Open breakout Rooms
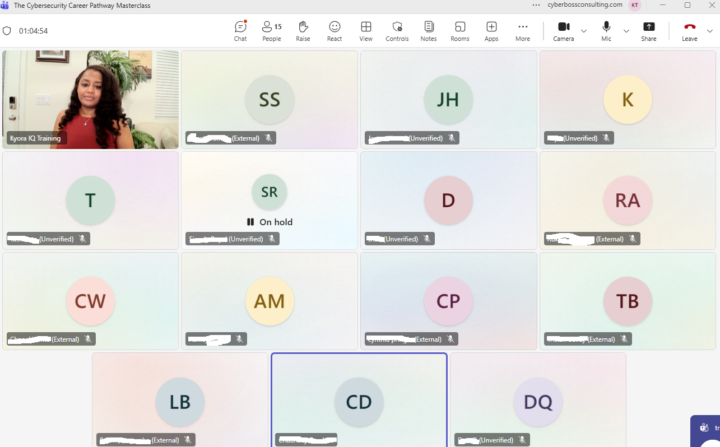720x447 pixels. [x=460, y=31]
